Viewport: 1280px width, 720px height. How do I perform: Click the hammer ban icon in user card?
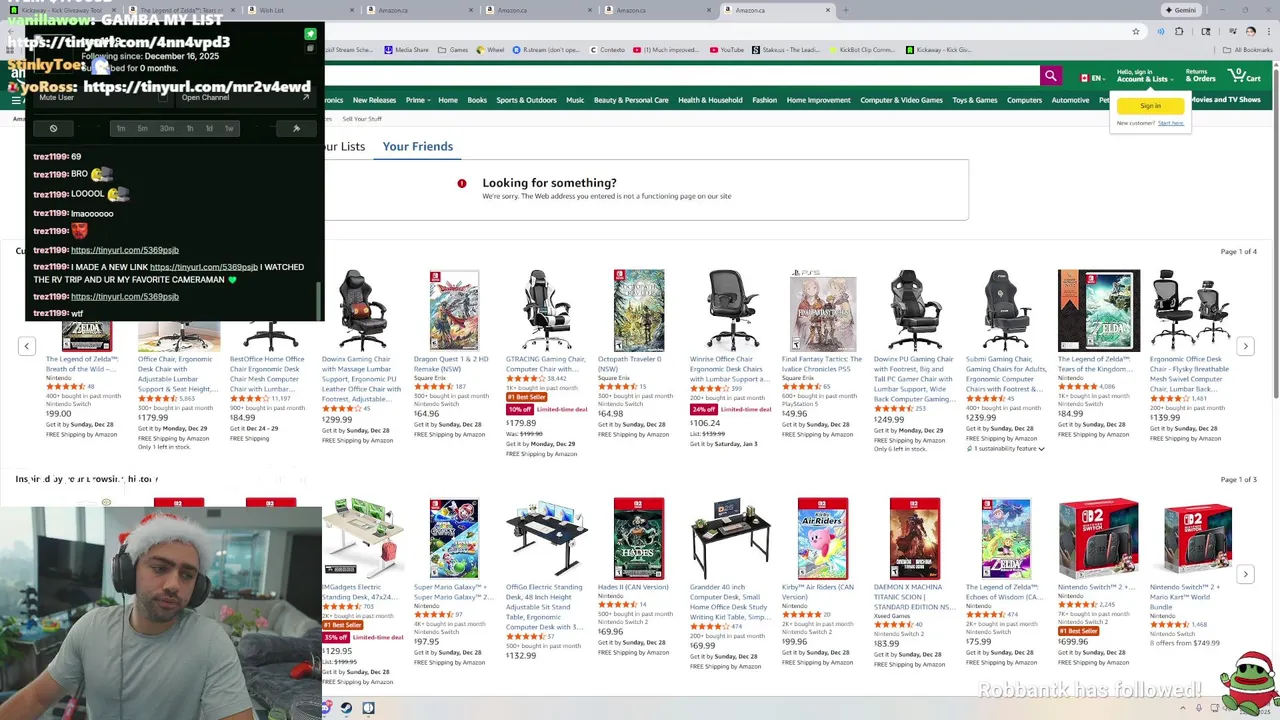pos(296,128)
